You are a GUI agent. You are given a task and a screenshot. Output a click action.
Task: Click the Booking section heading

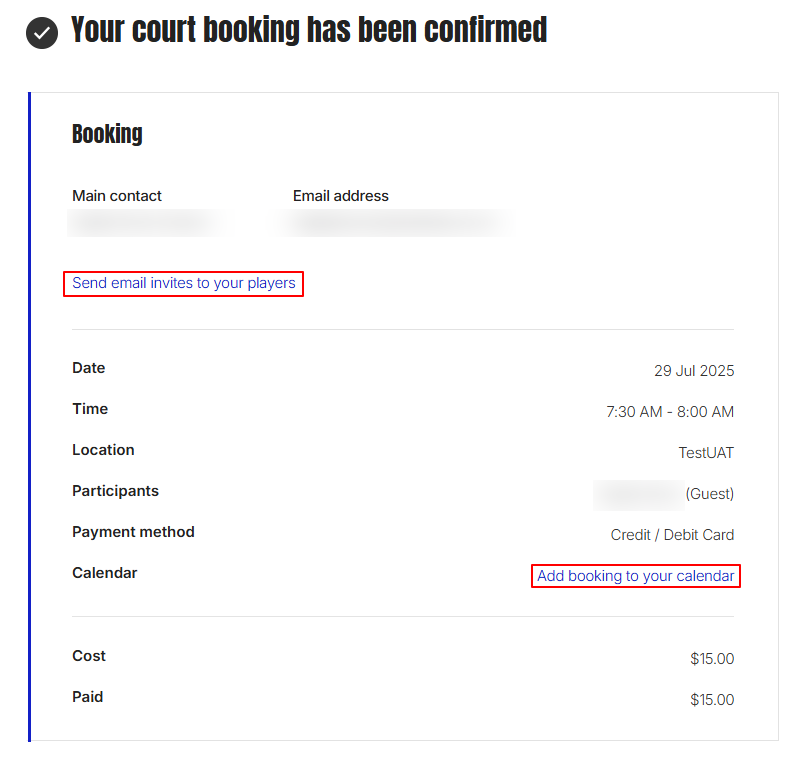pos(107,134)
